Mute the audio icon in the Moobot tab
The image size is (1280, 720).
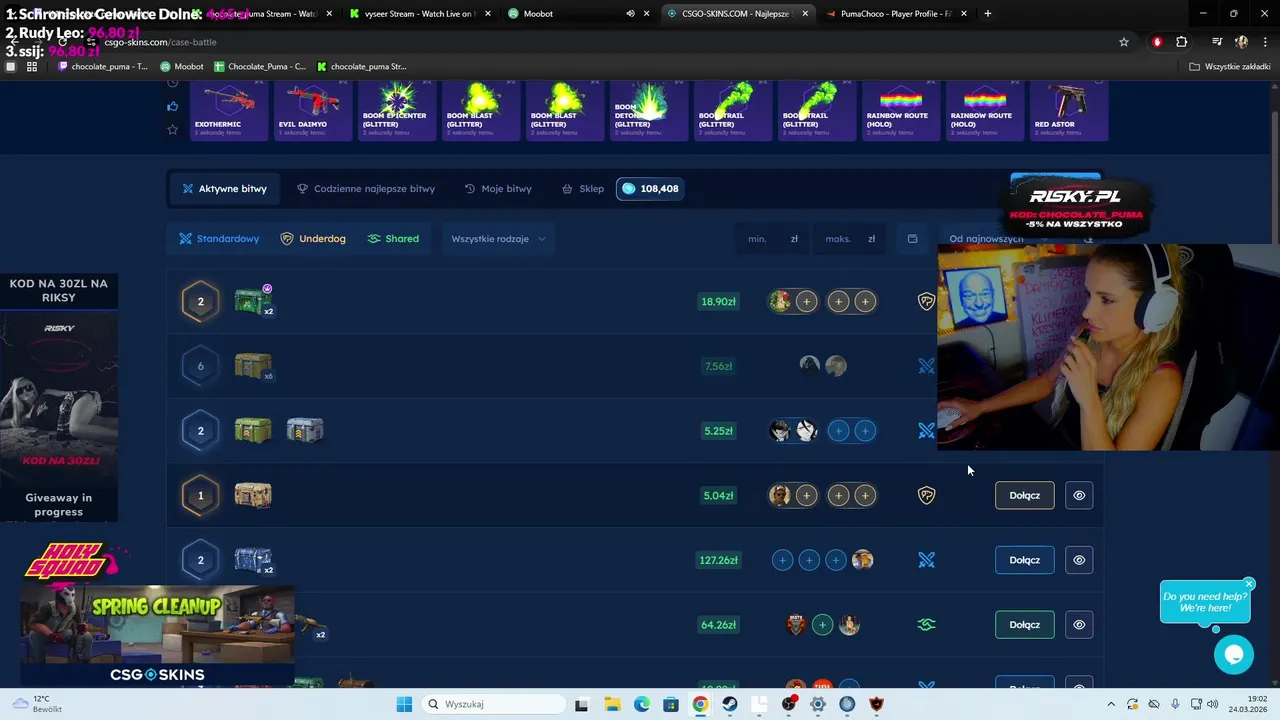[x=630, y=14]
